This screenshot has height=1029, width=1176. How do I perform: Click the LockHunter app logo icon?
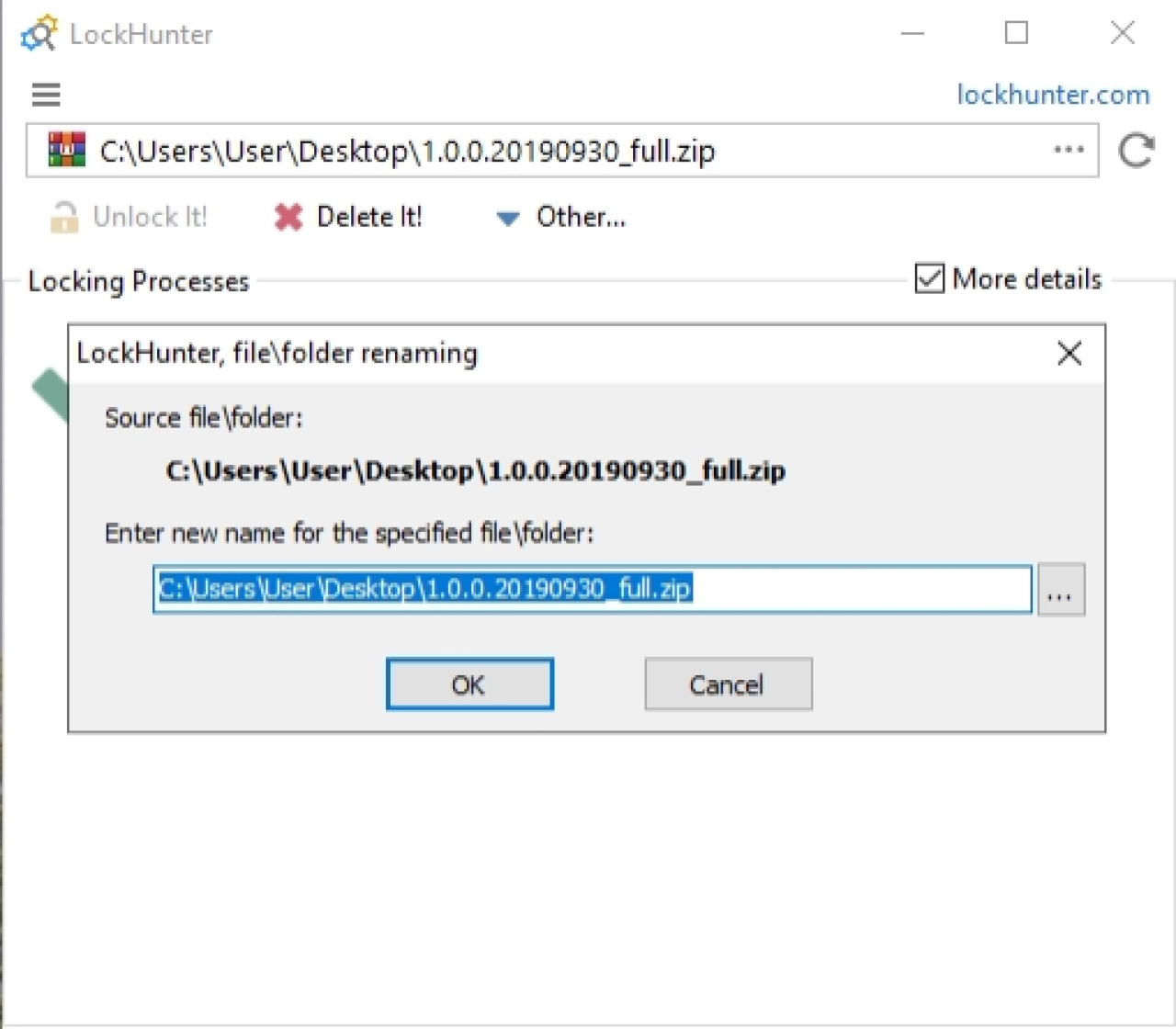point(40,34)
